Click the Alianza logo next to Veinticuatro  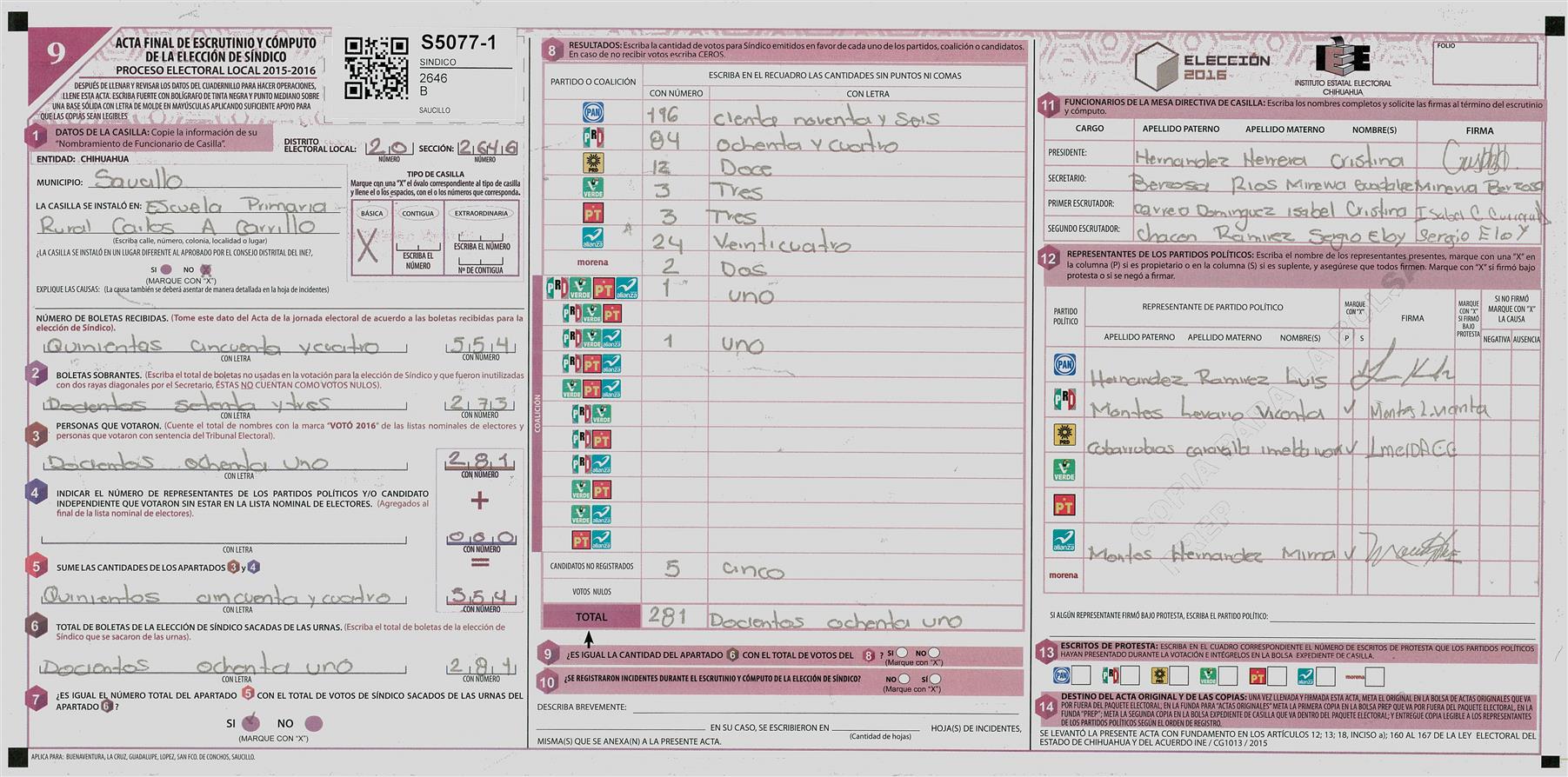coord(592,237)
